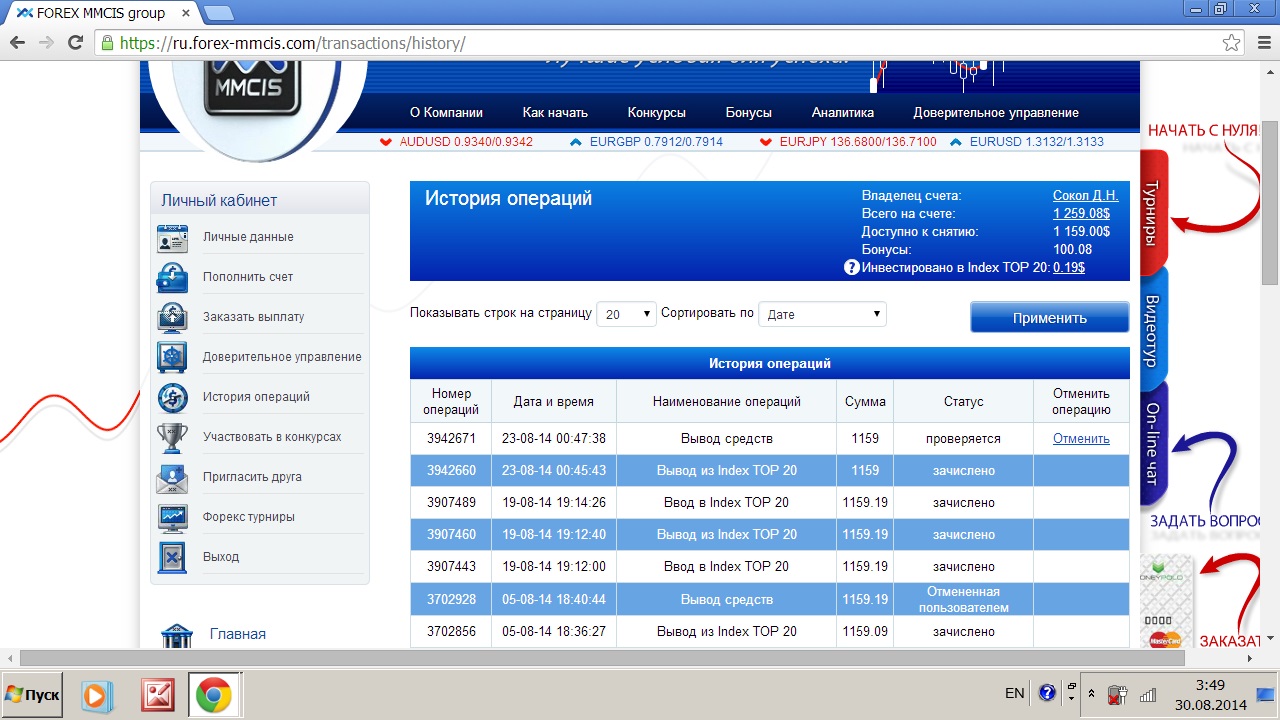
Task: Click the 1 259.08$ balance link
Action: click(1081, 214)
